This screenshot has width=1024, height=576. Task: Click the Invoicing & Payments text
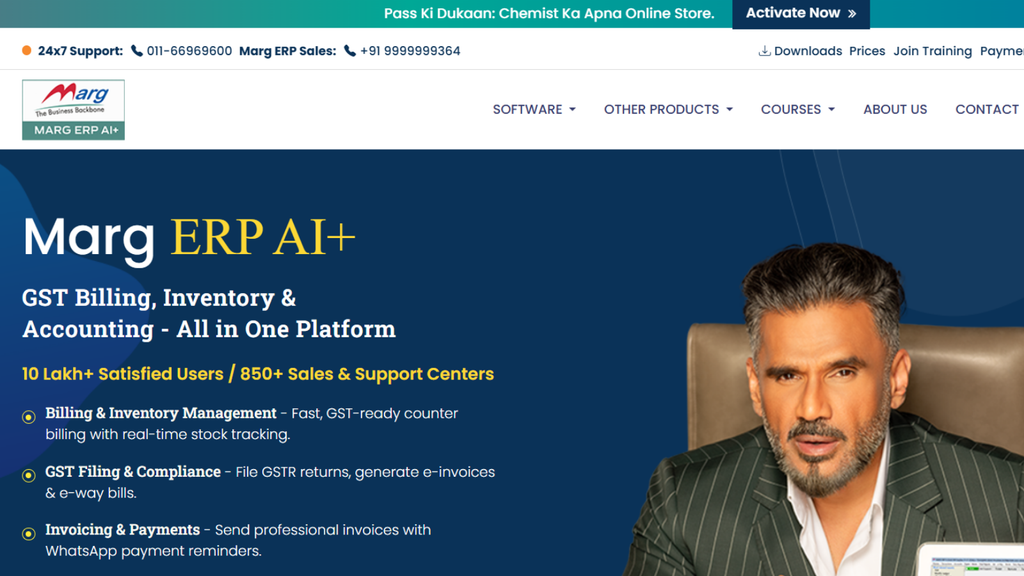click(122, 530)
